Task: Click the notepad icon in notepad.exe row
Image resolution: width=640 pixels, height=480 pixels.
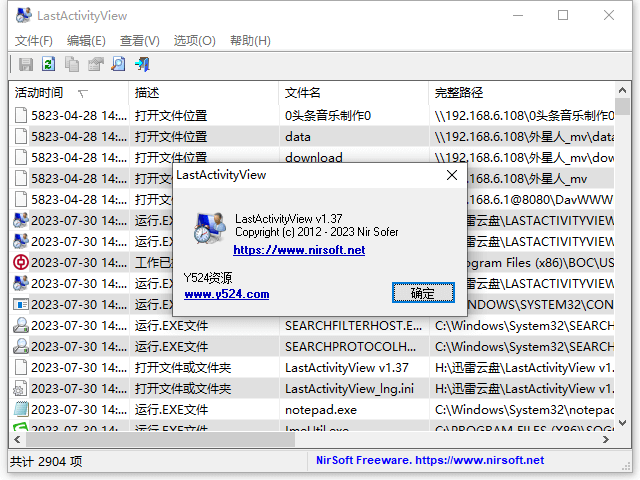Action: [21, 409]
